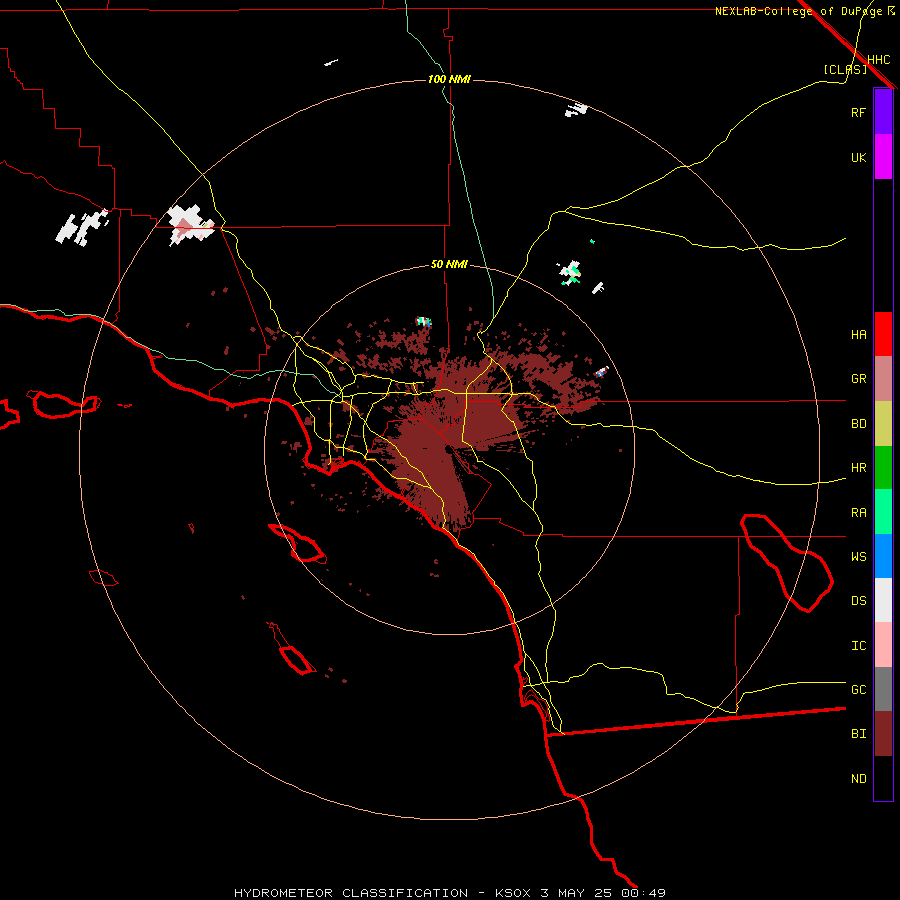The image size is (900, 900).
Task: Click the UK legend label
Action: 858,157
